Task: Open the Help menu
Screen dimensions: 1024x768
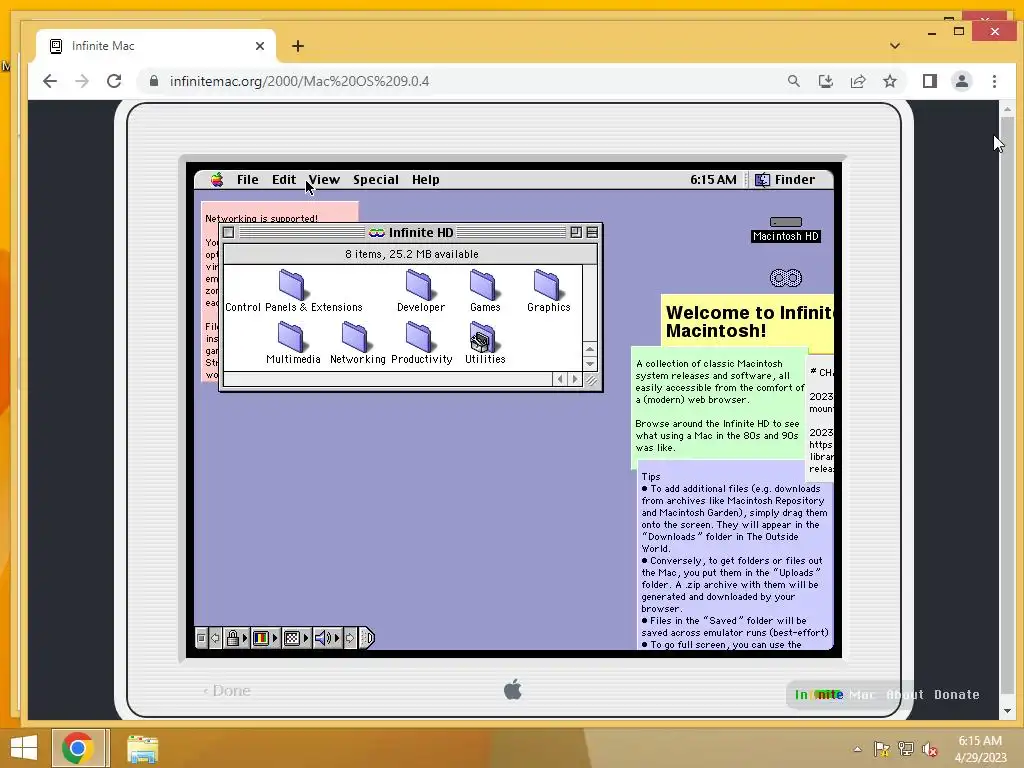Action: pyautogui.click(x=425, y=180)
